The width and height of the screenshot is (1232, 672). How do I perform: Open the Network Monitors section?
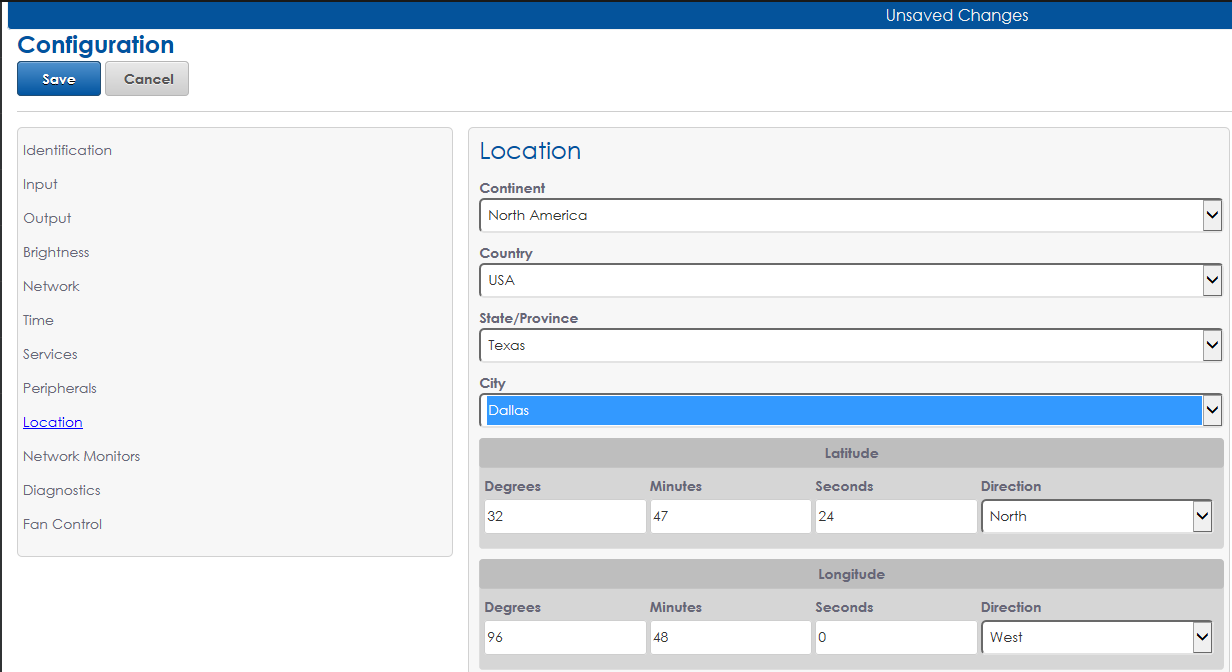[81, 456]
